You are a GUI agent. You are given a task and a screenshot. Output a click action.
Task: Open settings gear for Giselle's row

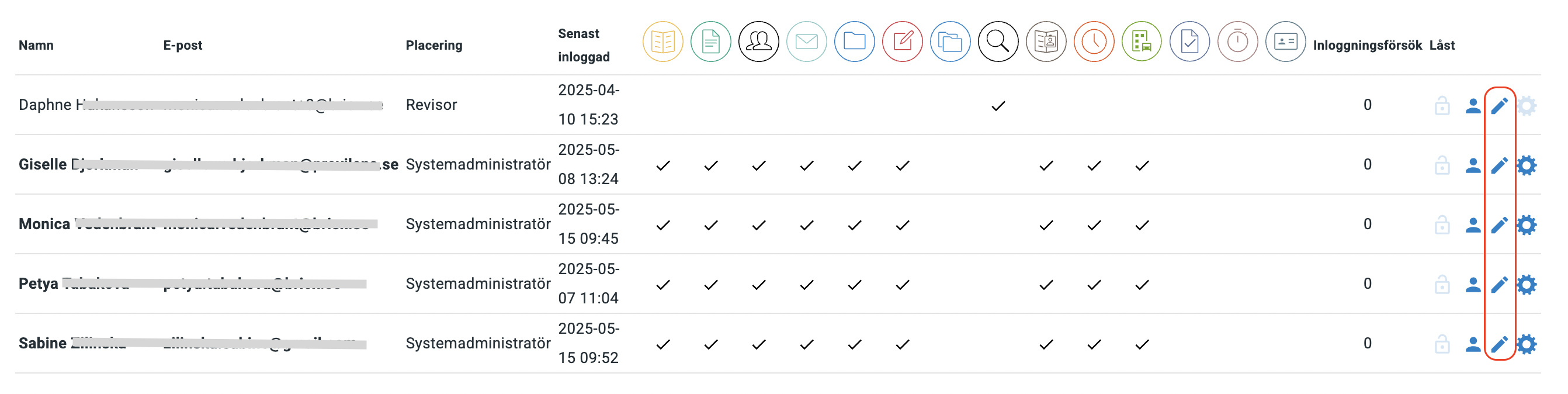(1526, 165)
